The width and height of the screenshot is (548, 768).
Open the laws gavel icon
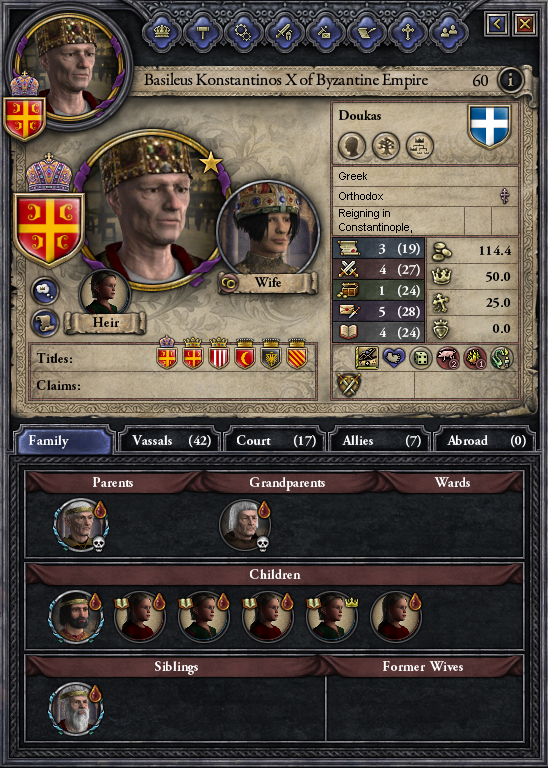click(203, 32)
